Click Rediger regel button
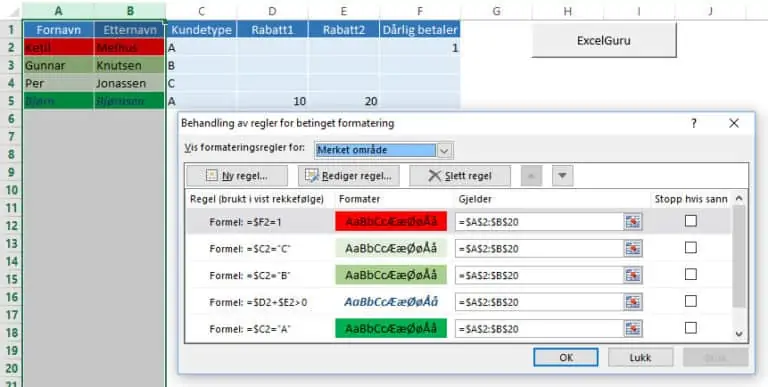The width and height of the screenshot is (768, 387). click(x=349, y=176)
